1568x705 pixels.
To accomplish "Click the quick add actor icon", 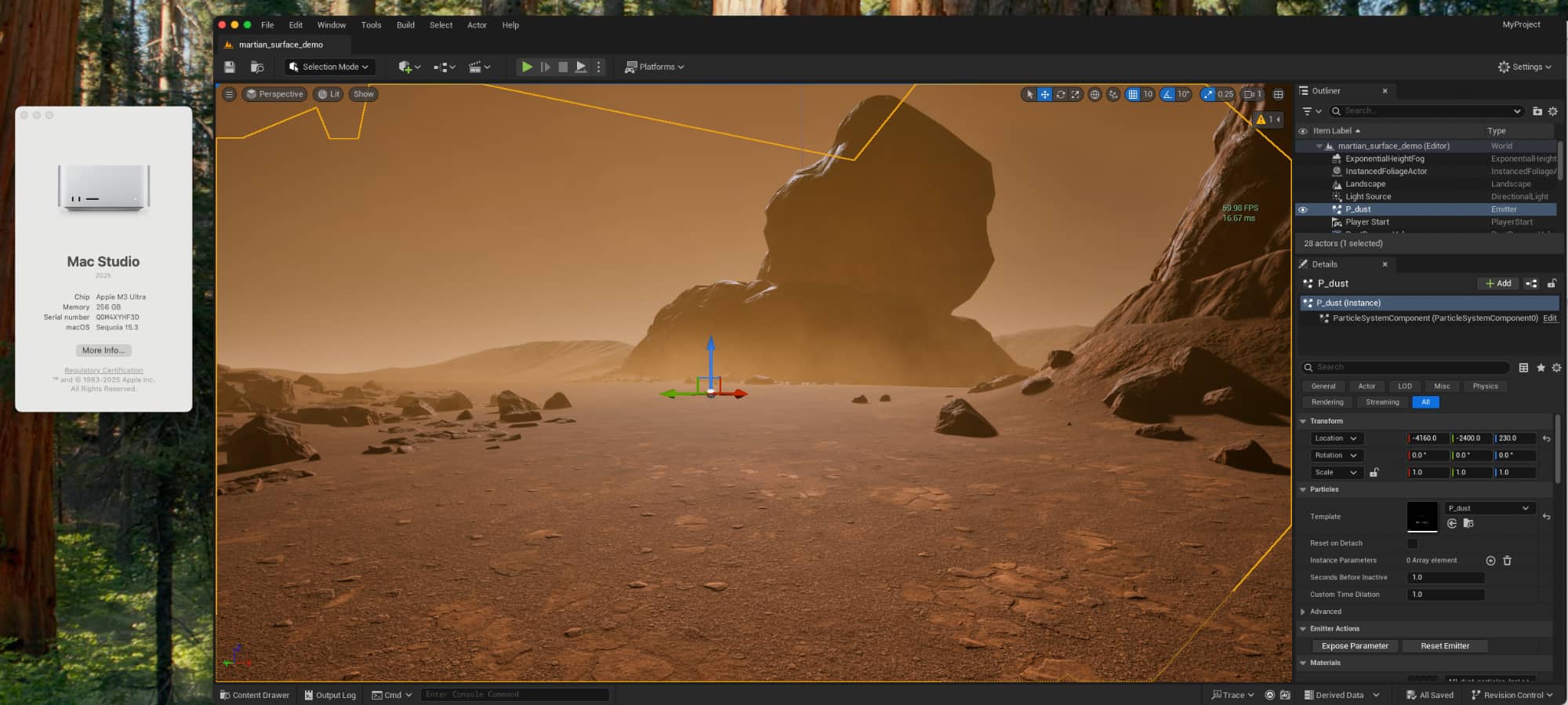I will pos(408,67).
